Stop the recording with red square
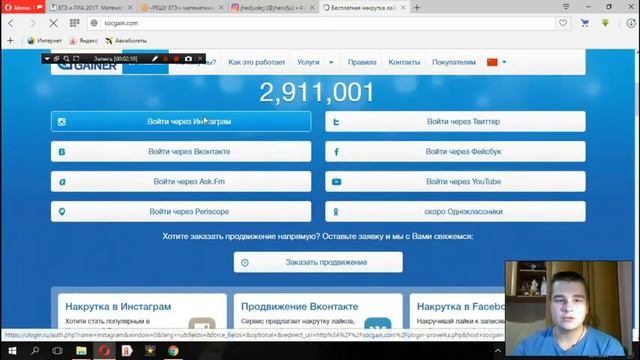This screenshot has height=360, width=640. tap(176, 59)
